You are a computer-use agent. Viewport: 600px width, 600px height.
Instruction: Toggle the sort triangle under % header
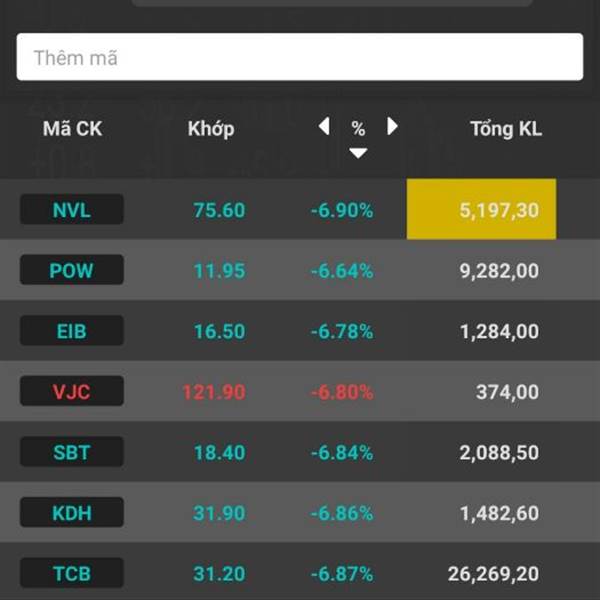[x=358, y=153]
